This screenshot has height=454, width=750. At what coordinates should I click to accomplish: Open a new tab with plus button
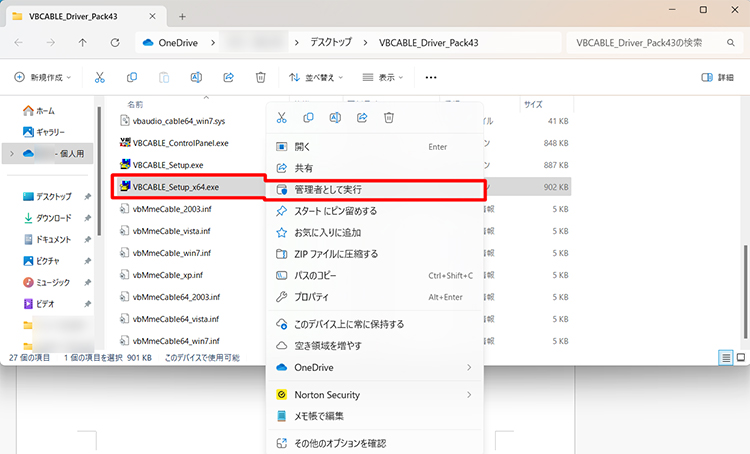point(182,17)
